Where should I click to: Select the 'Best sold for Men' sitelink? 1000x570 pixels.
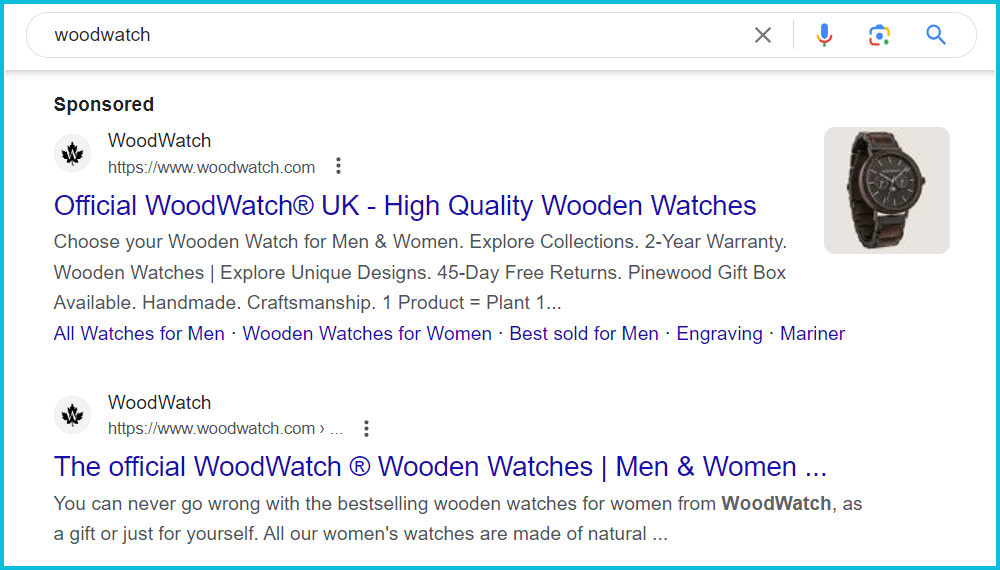click(x=584, y=334)
